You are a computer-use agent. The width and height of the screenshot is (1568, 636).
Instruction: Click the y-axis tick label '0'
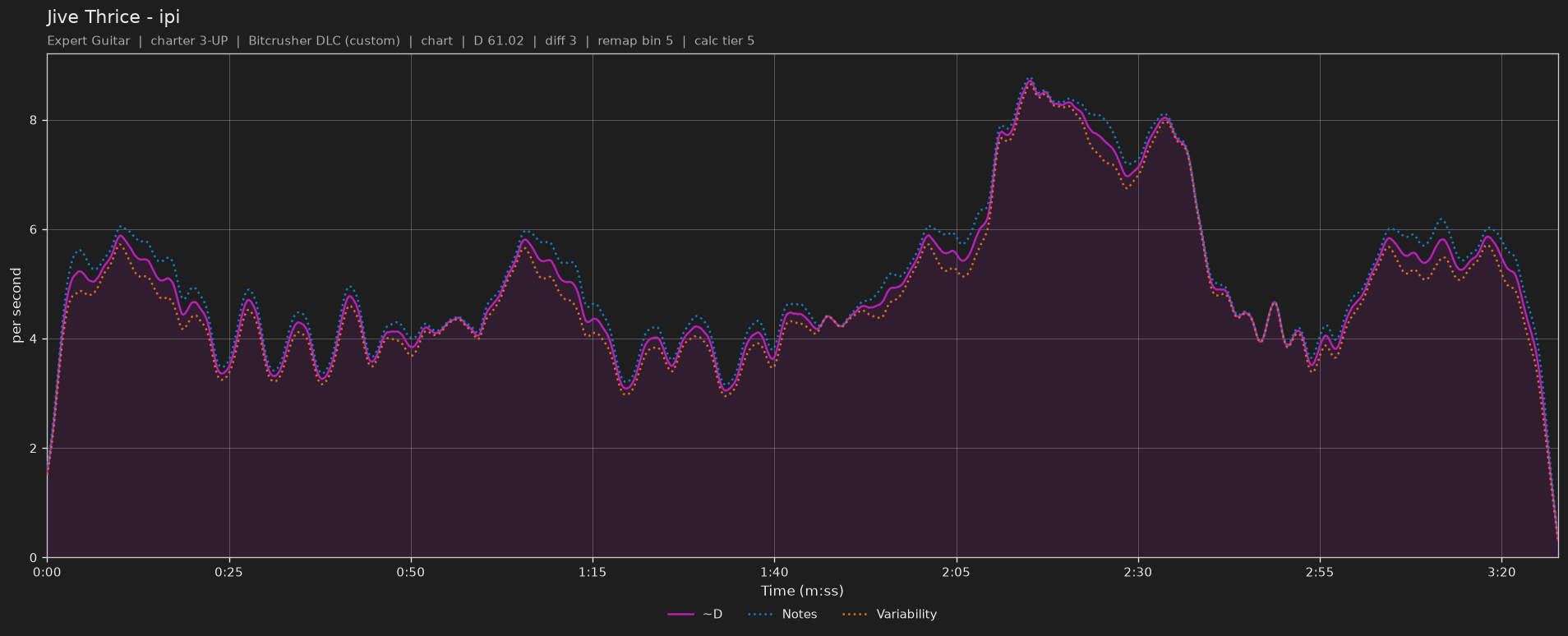[x=34, y=557]
